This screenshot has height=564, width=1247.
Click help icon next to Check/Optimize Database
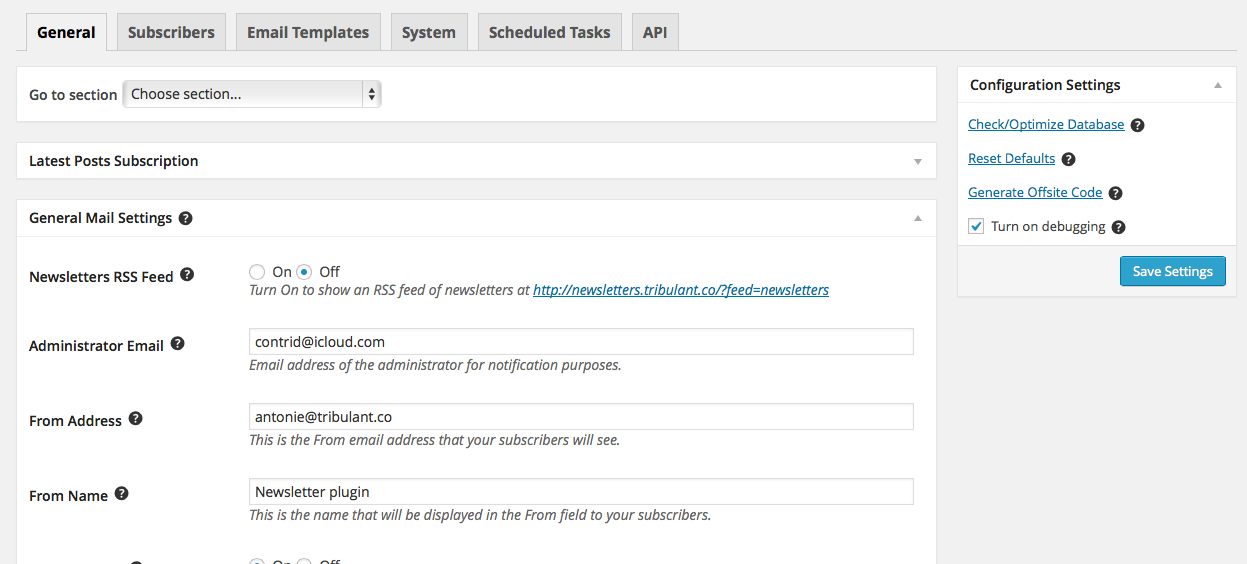tap(1137, 126)
